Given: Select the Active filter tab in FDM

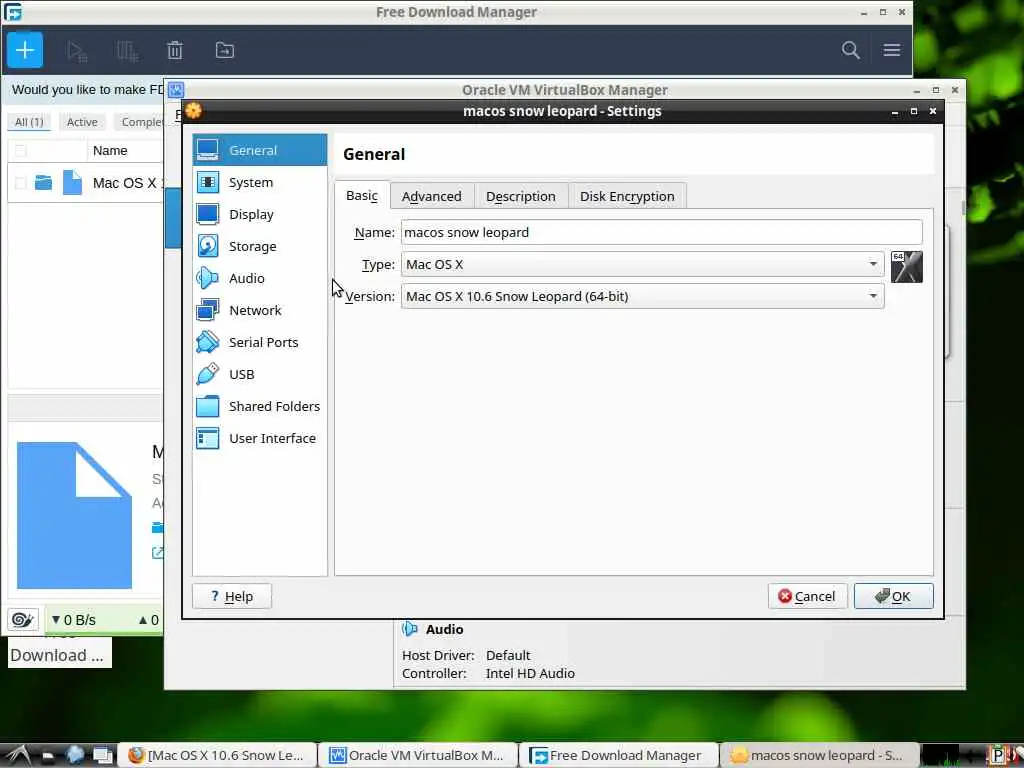Looking at the screenshot, I should 82,122.
